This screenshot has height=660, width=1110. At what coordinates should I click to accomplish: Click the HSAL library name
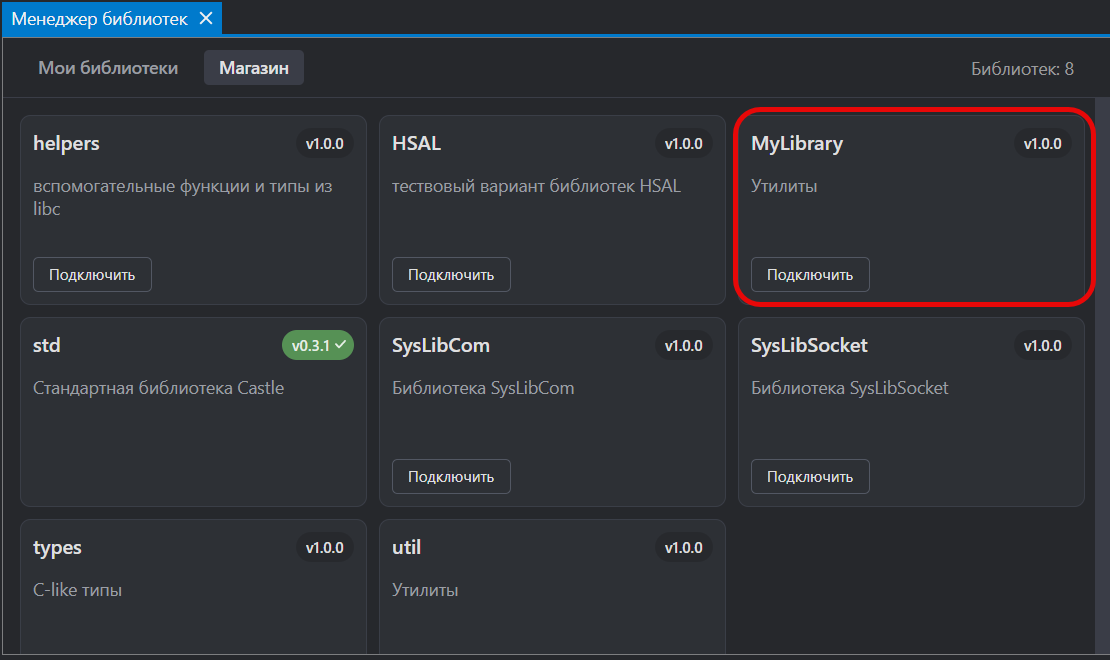click(416, 144)
